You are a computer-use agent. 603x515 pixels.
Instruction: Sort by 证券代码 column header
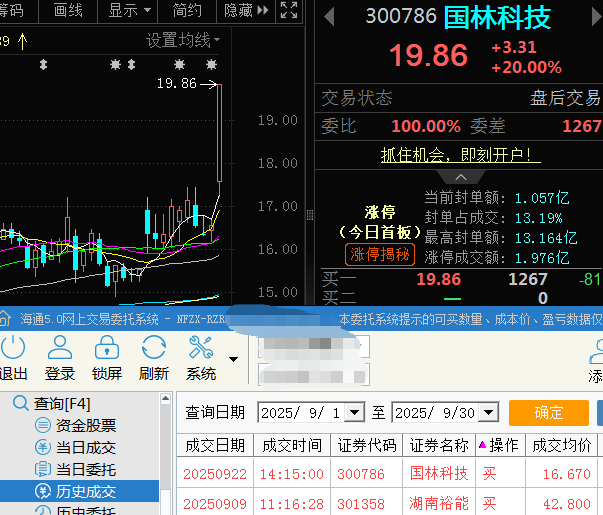366,445
